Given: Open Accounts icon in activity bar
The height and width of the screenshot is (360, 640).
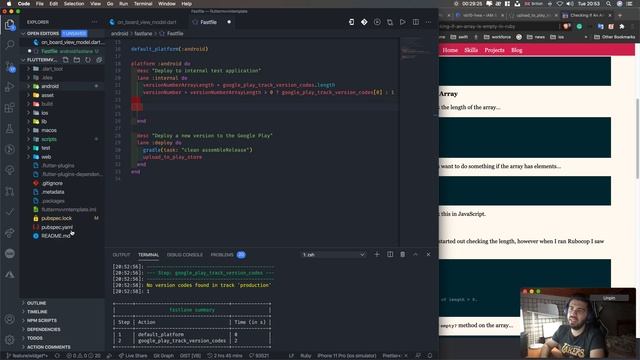Looking at the screenshot, I should click(x=10, y=319).
